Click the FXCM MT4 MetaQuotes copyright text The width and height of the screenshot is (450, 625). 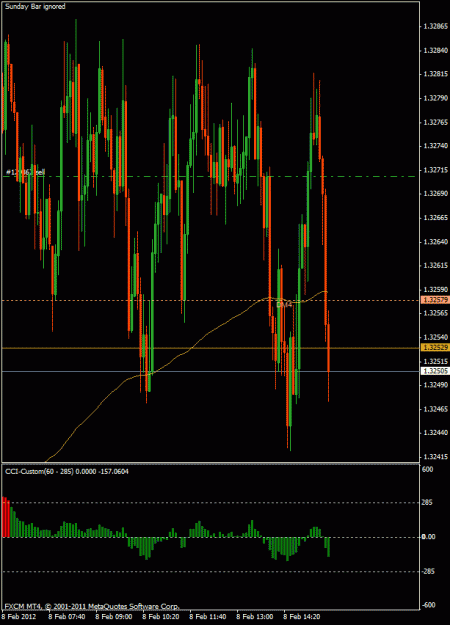tap(92, 607)
